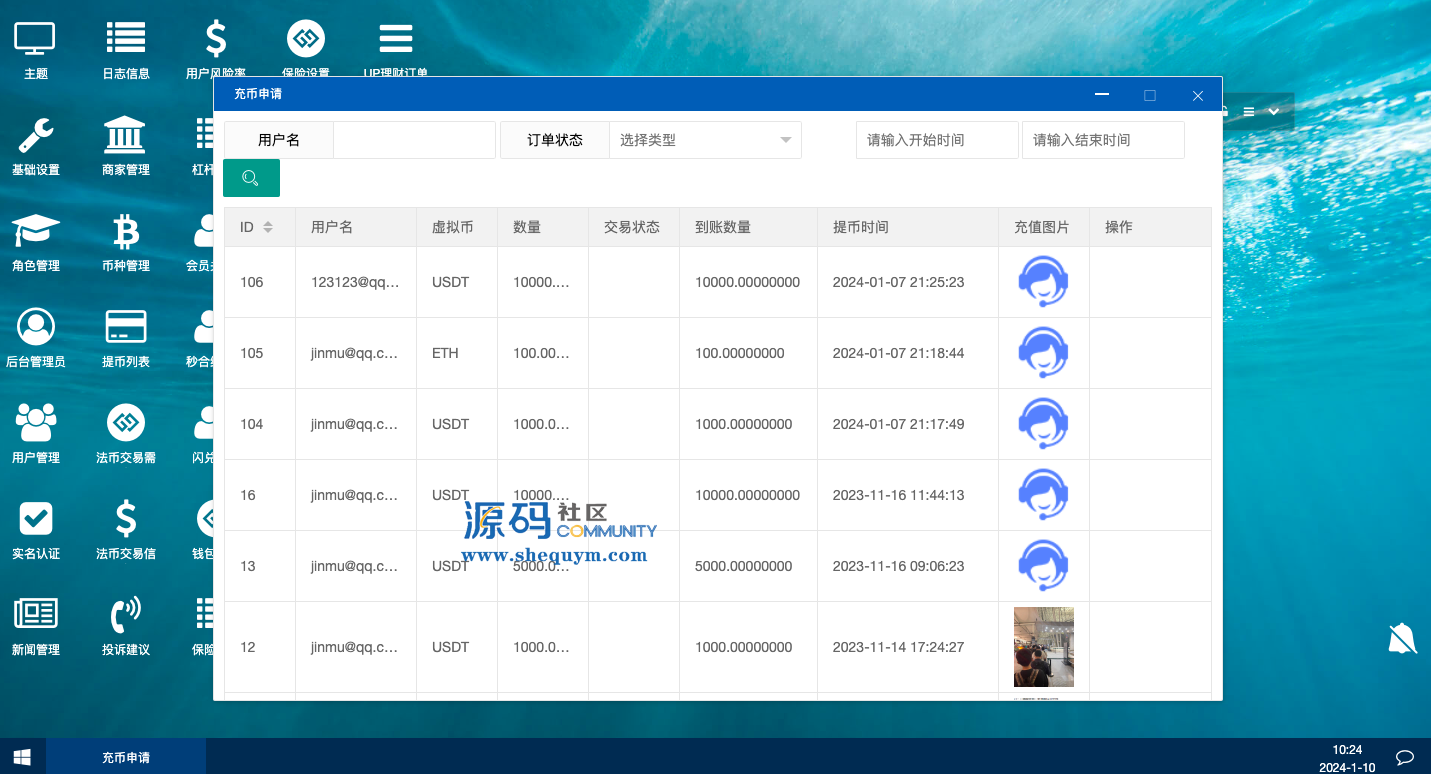This screenshot has height=774, width=1431.
Task: Open the 订单状态 选择类型 dropdown
Action: point(705,140)
